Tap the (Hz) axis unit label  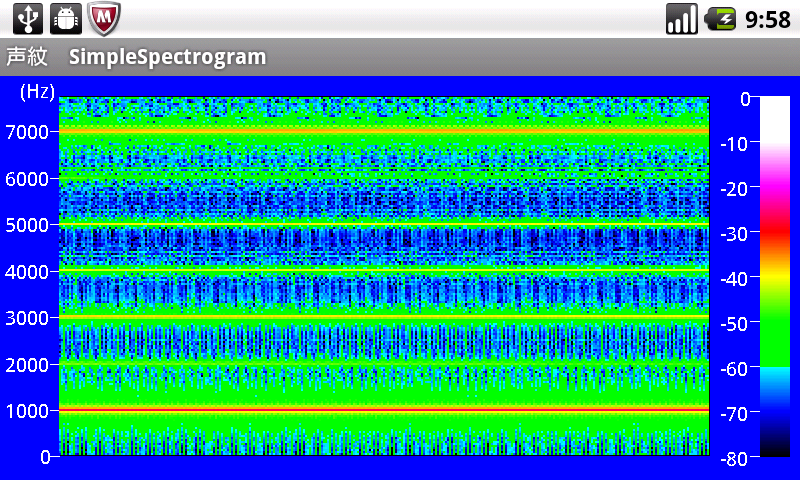[x=37, y=92]
